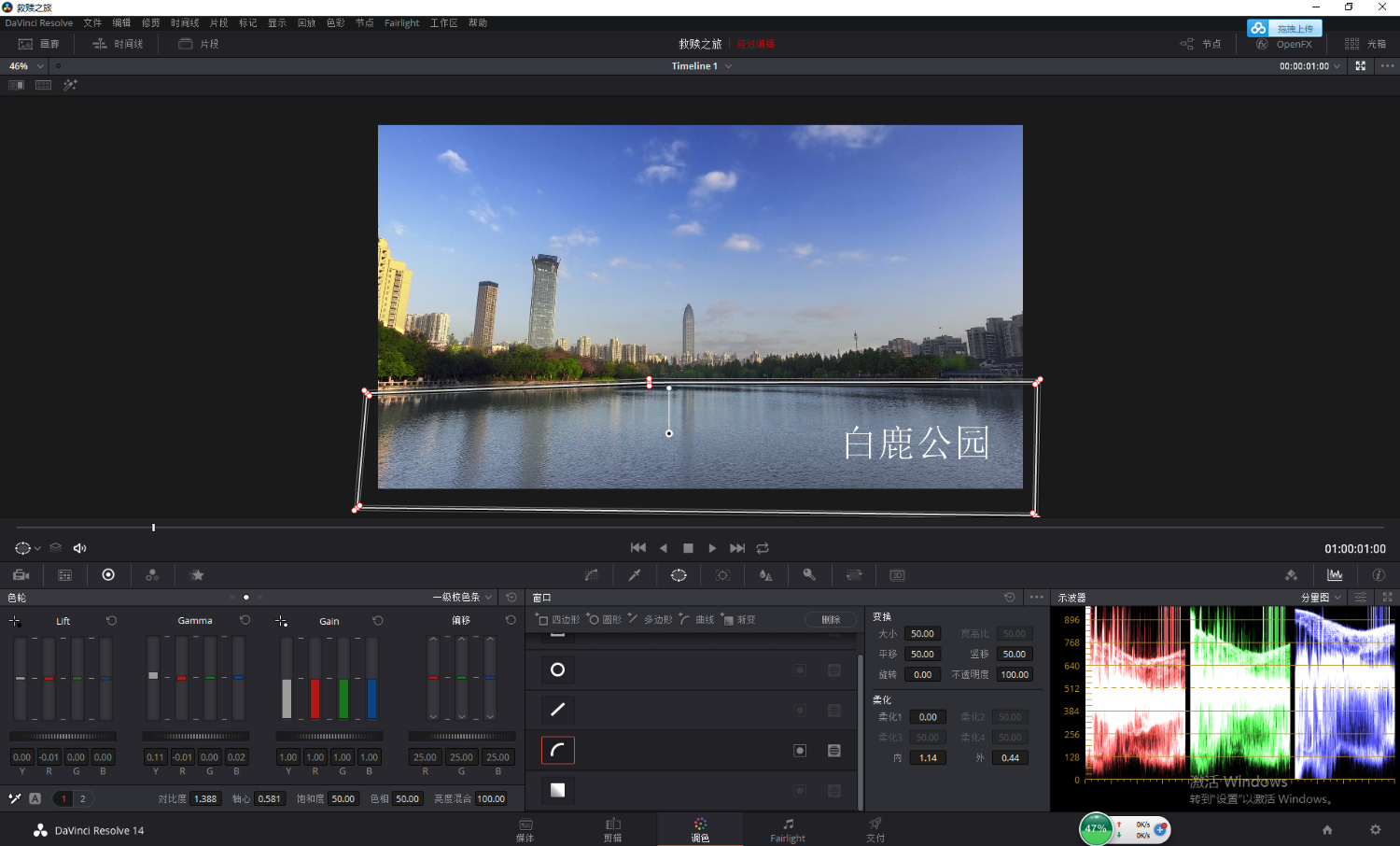
Task: Select the Color Wheels palette icon
Action: [108, 575]
